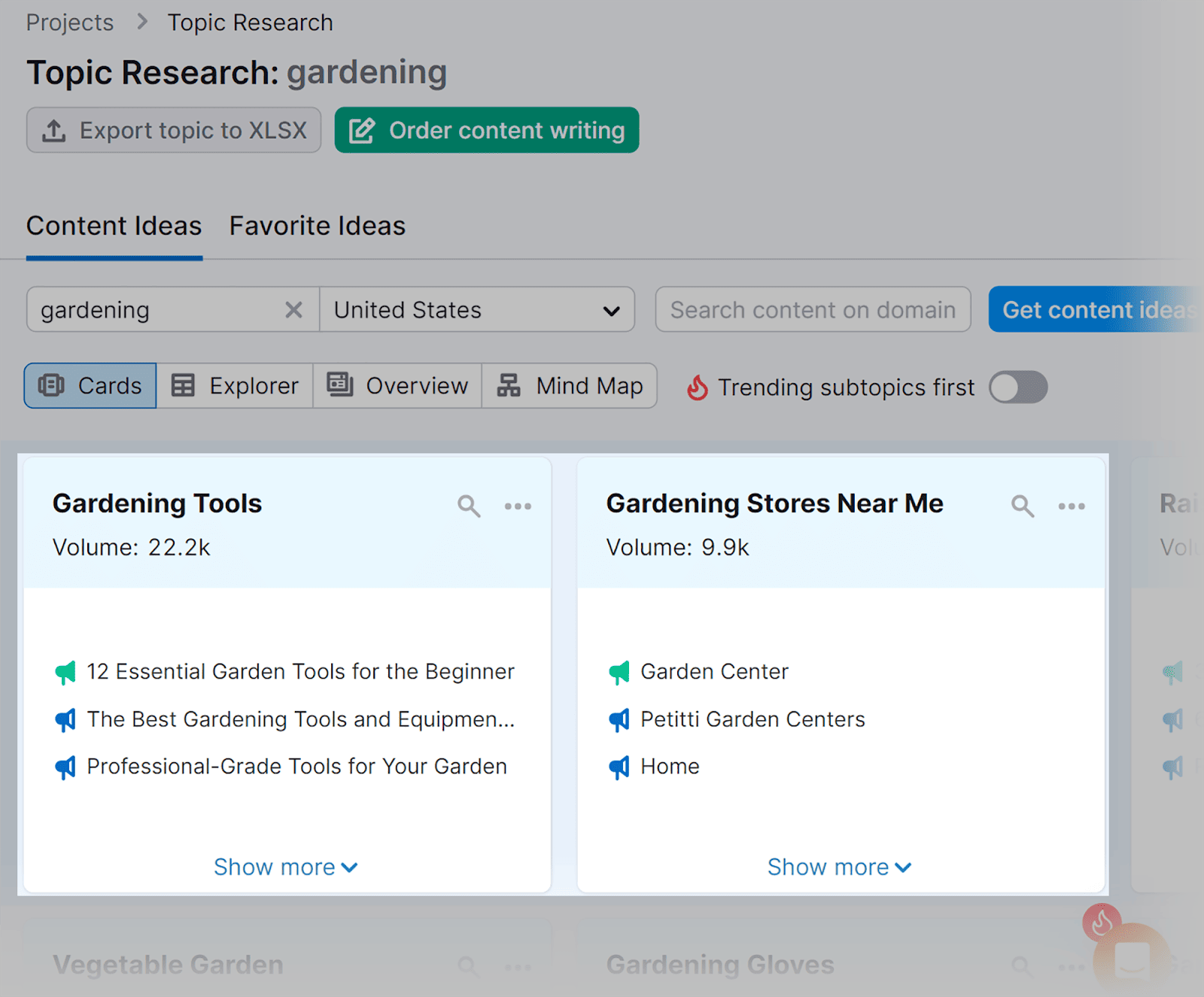Click Export topic to XLSX button

[x=174, y=130]
